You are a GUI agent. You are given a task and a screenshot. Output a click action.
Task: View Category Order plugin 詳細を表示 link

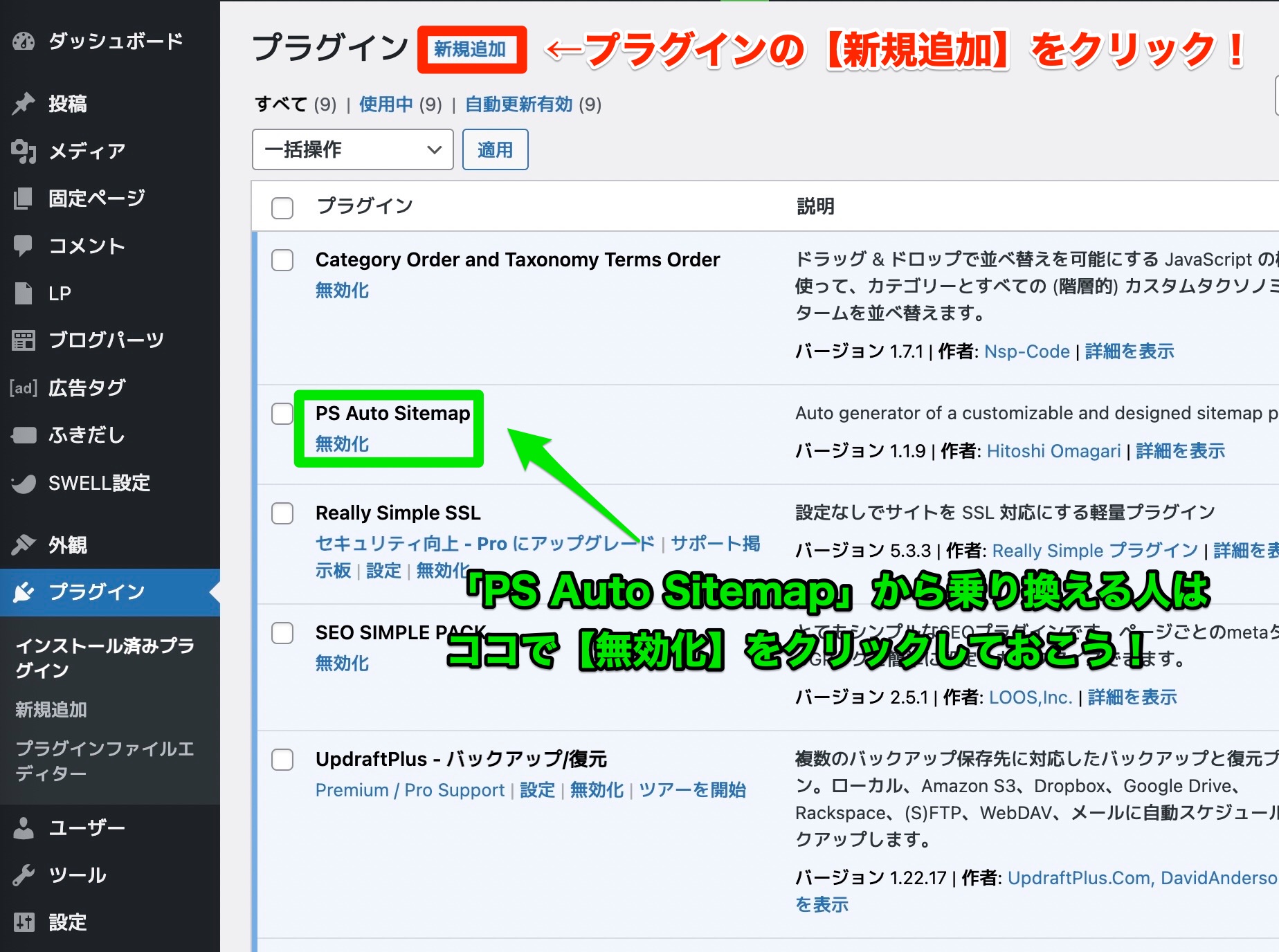[x=1130, y=351]
